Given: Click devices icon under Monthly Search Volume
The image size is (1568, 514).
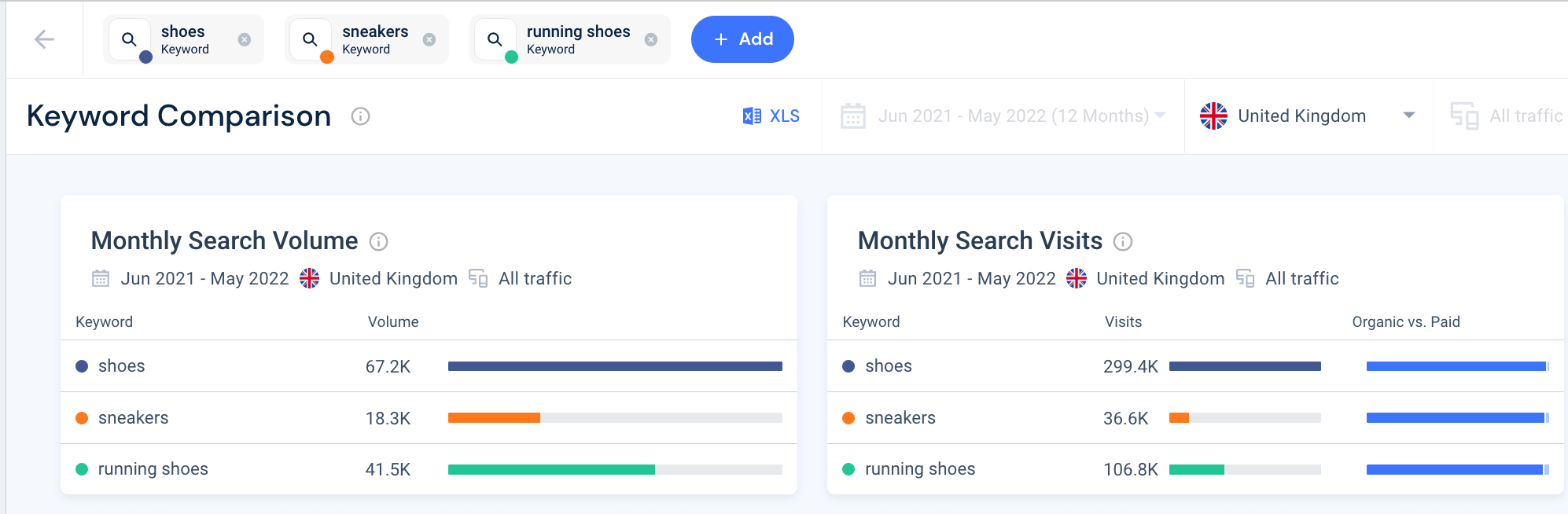Looking at the screenshot, I should click(478, 278).
